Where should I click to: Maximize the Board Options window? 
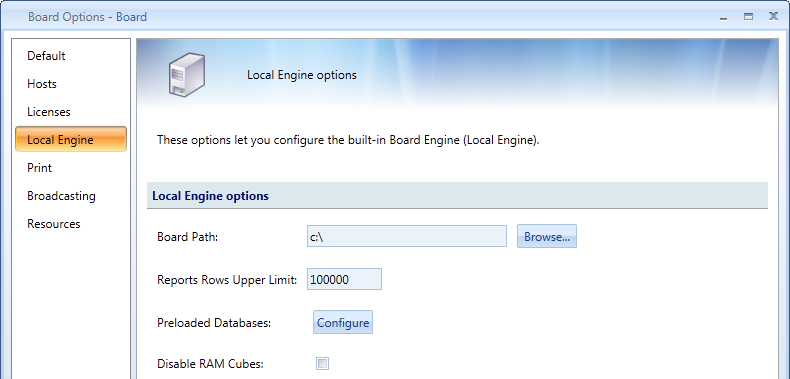(749, 17)
